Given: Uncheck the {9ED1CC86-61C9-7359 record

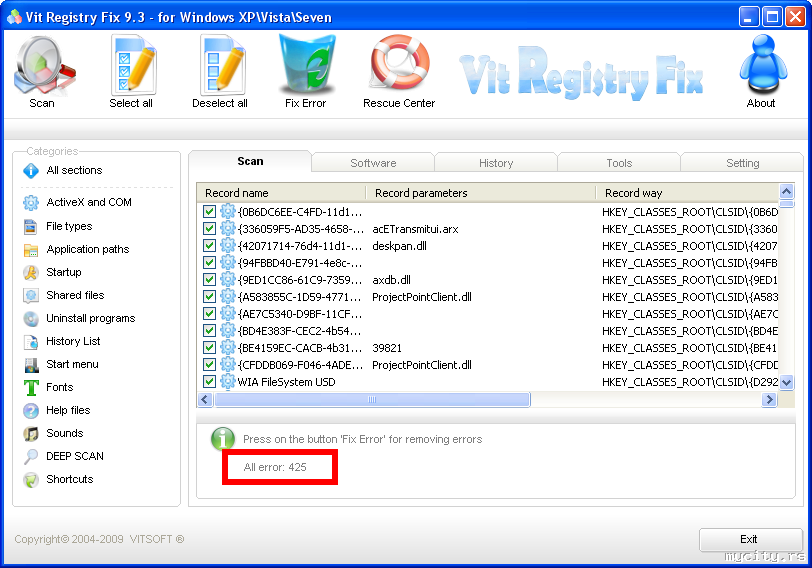Looking at the screenshot, I should 209,280.
